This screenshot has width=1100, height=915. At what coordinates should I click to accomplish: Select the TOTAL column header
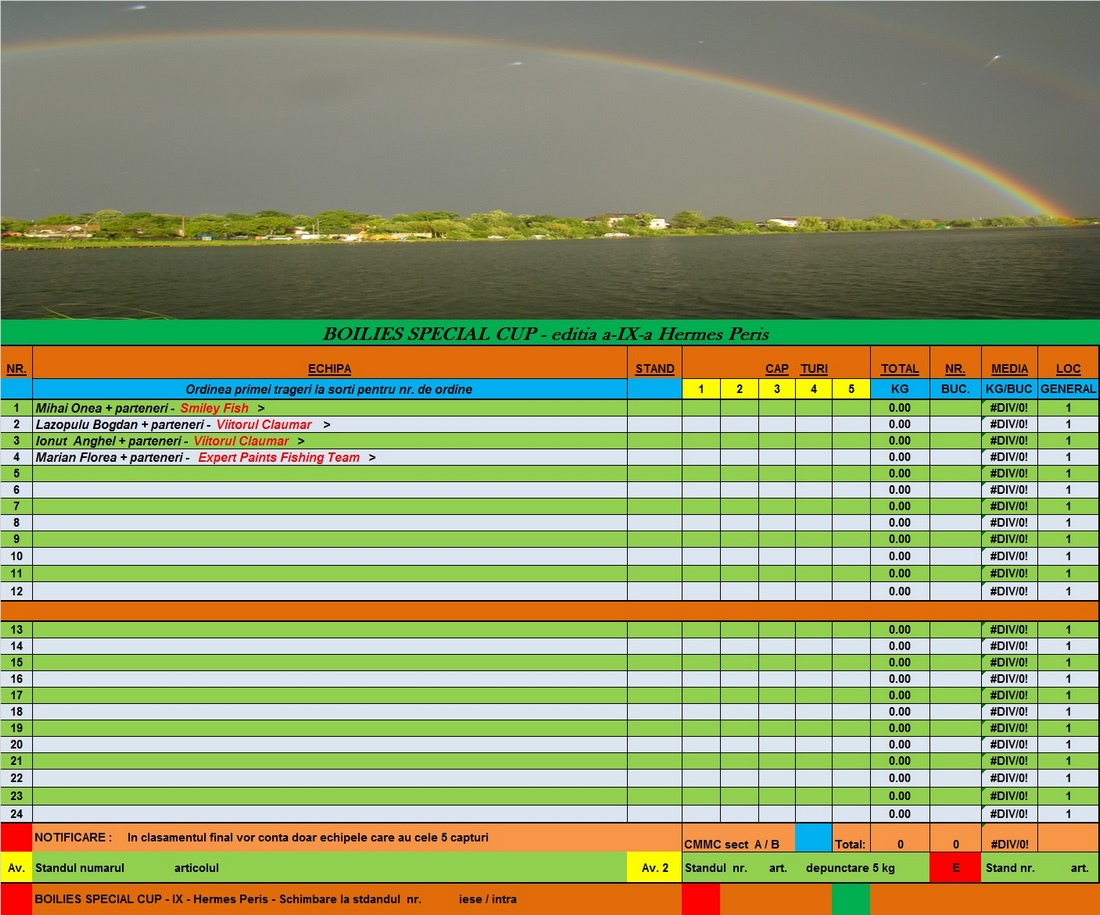(x=899, y=369)
